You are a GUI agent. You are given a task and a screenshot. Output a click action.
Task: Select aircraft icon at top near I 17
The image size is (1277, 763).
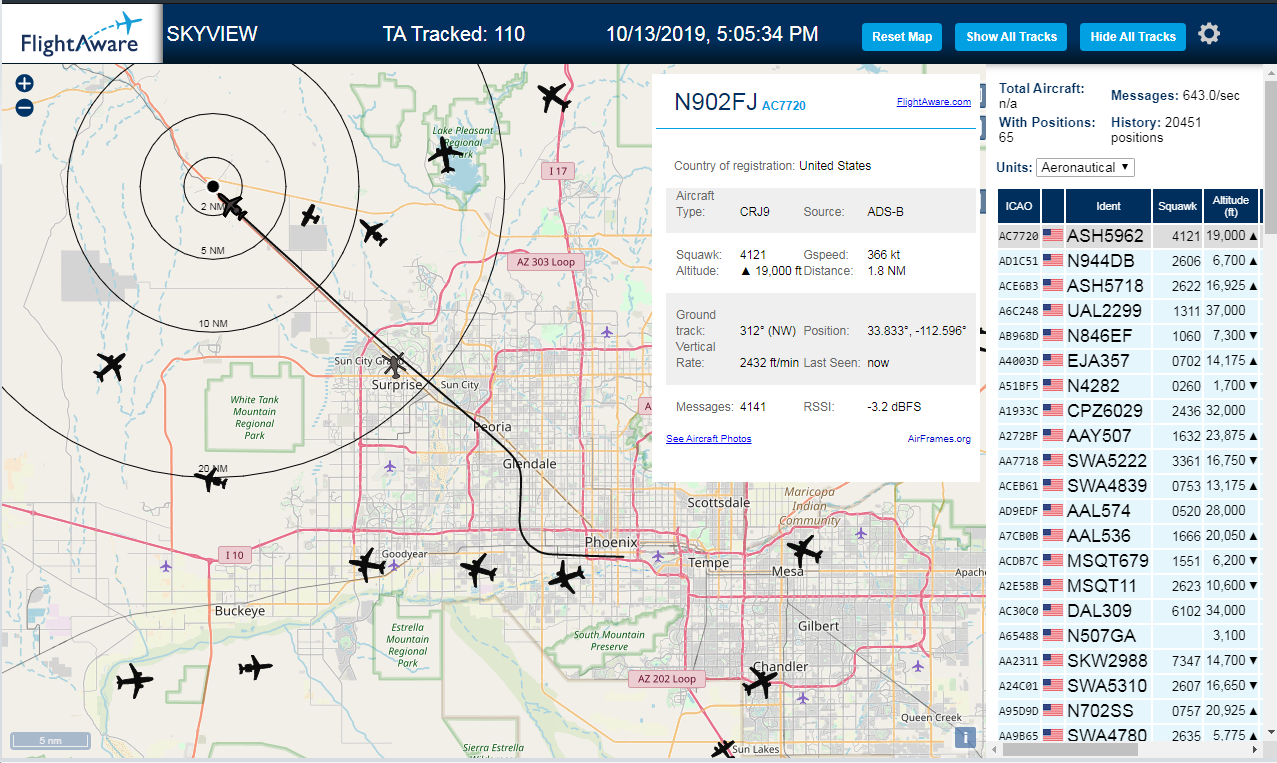tap(553, 98)
